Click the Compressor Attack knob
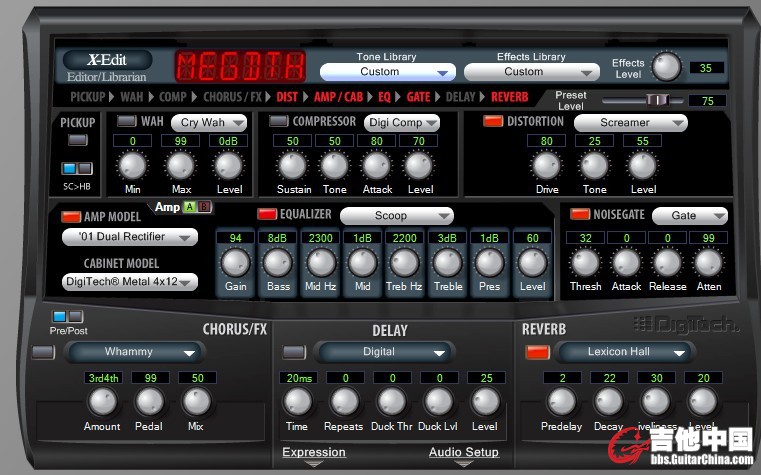 377,165
